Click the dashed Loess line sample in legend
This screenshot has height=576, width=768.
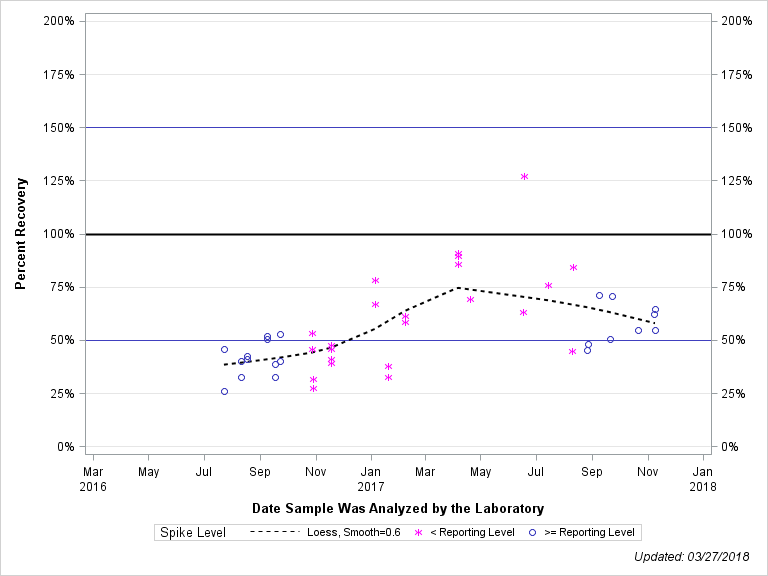274,533
